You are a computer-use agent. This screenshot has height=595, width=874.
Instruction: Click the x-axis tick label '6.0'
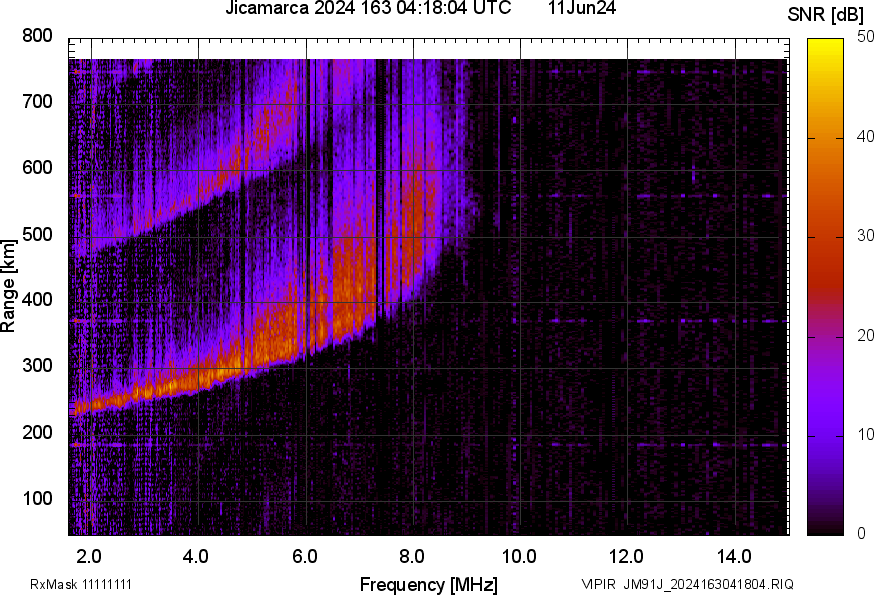coord(304,557)
